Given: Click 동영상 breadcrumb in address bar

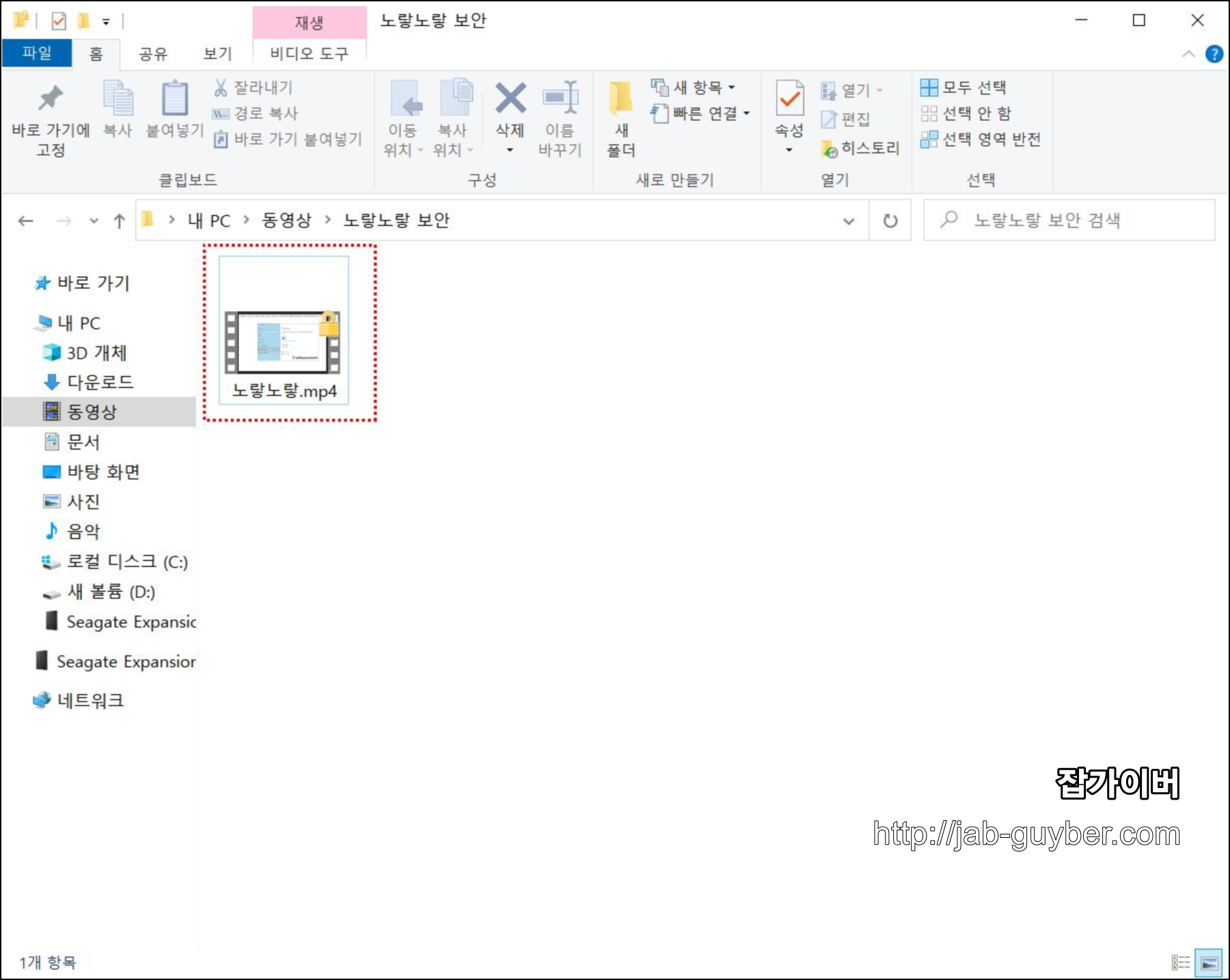Looking at the screenshot, I should click(x=287, y=221).
